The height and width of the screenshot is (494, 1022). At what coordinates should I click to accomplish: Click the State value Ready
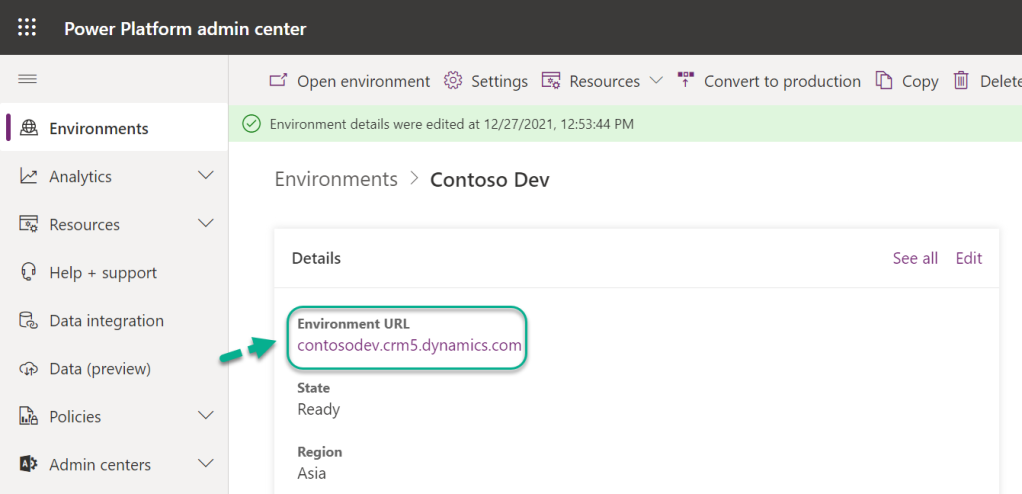[x=319, y=410]
